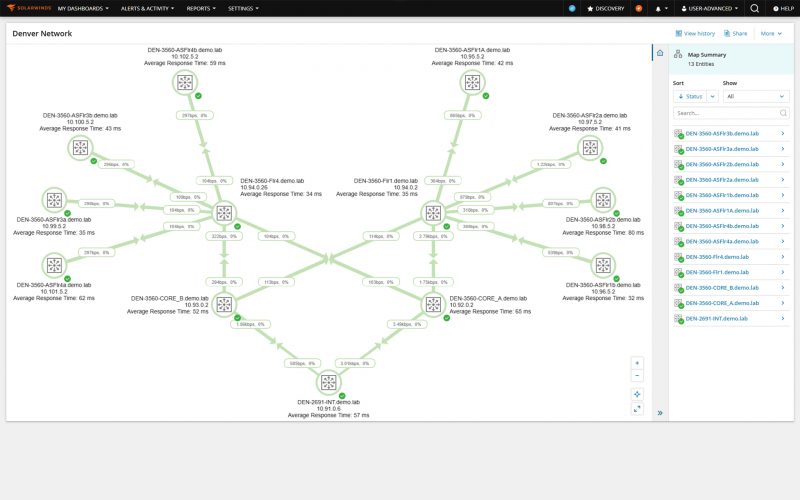This screenshot has width=800, height=500.
Task: Open the Sort options dropdown arrow
Action: pos(713,96)
